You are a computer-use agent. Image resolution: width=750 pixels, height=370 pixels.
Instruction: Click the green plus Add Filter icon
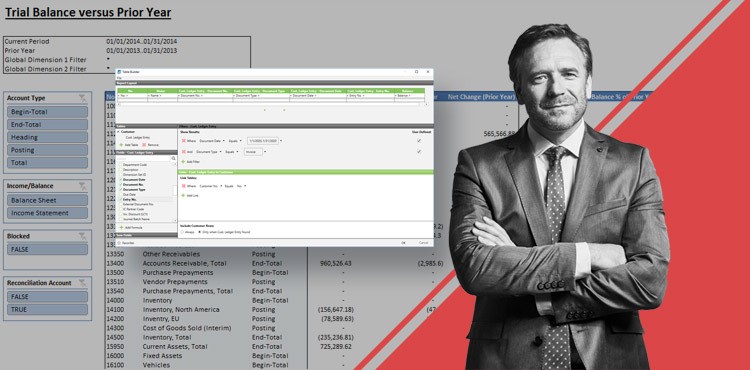(183, 162)
